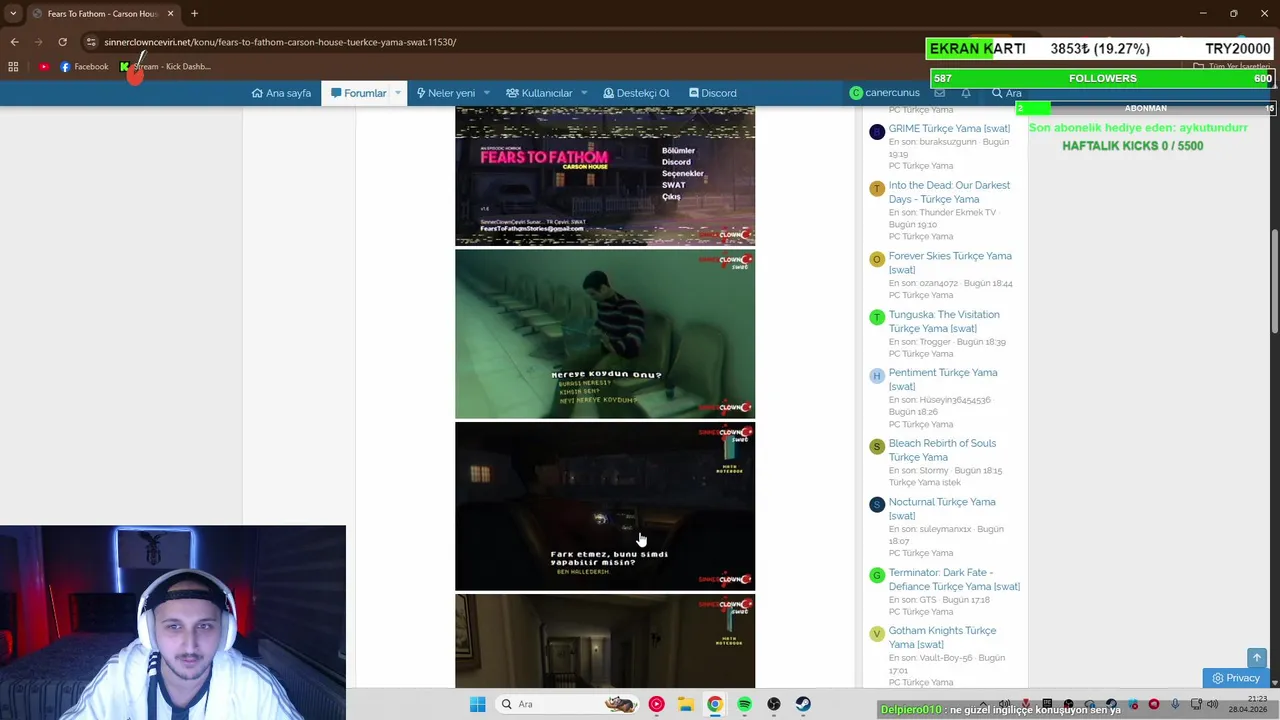
Task: Click the 'Bugün 18:44' timestamp under Forever Skies
Action: (x=988, y=283)
